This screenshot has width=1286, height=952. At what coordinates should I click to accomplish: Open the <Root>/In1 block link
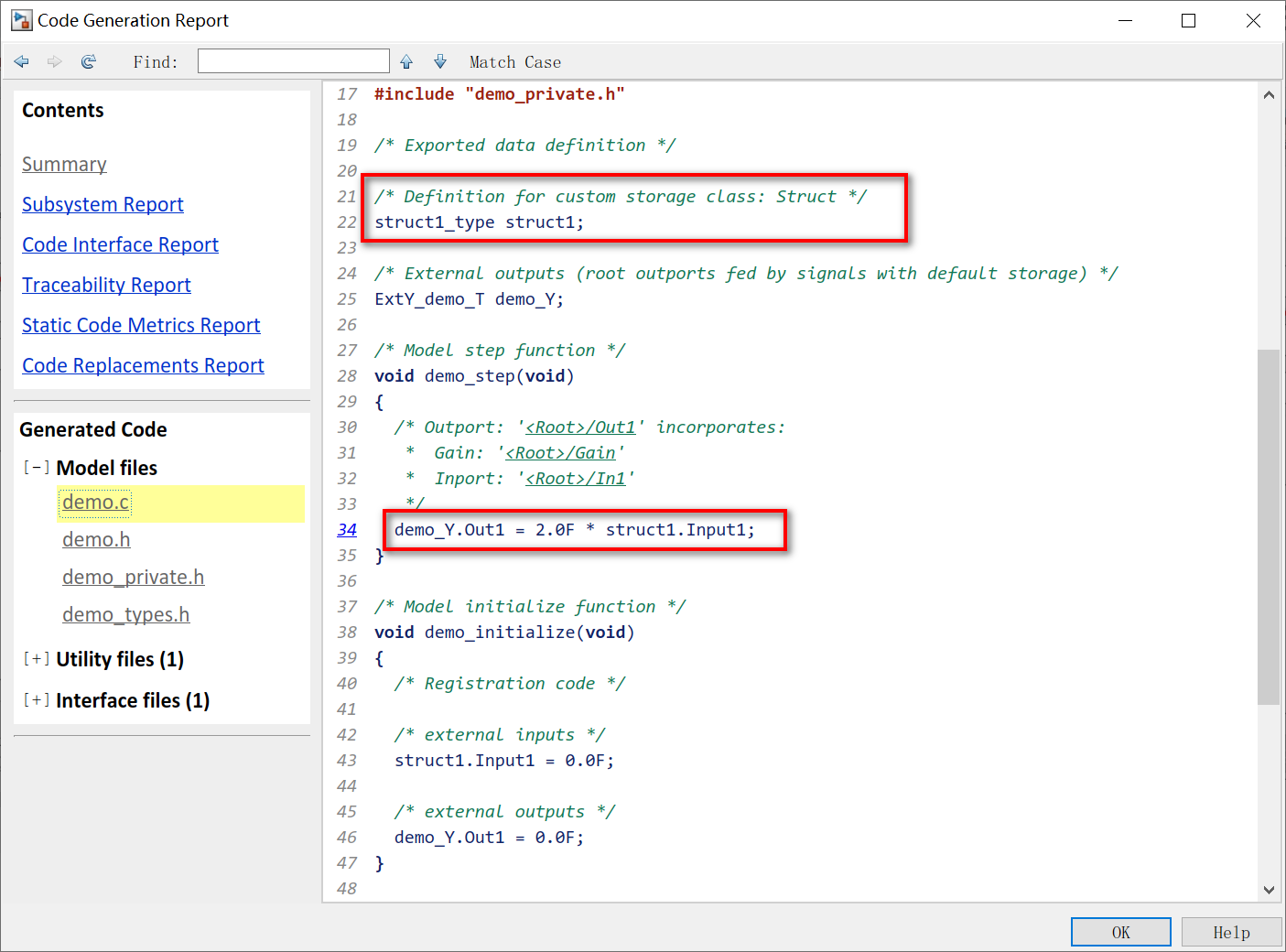576,479
